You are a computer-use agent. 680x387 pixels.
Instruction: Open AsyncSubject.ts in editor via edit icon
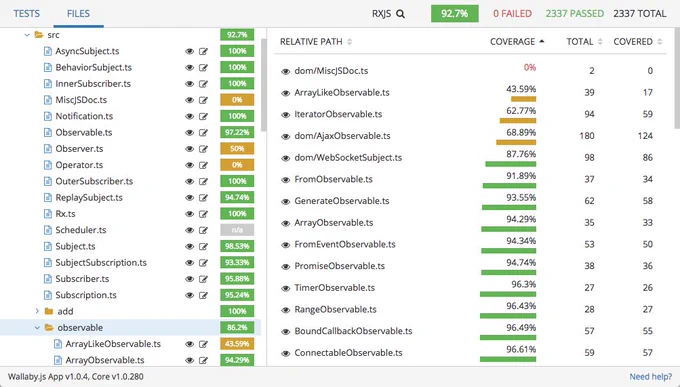click(x=203, y=51)
